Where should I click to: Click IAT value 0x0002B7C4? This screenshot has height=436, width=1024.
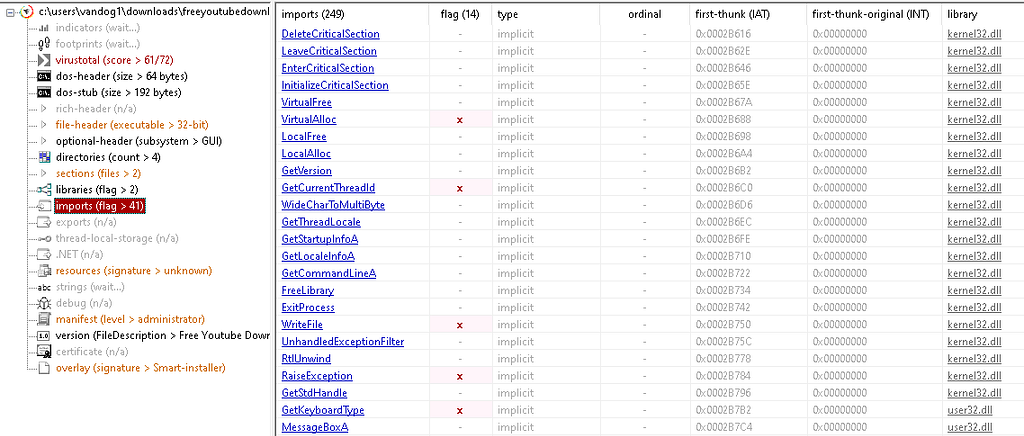722,427
